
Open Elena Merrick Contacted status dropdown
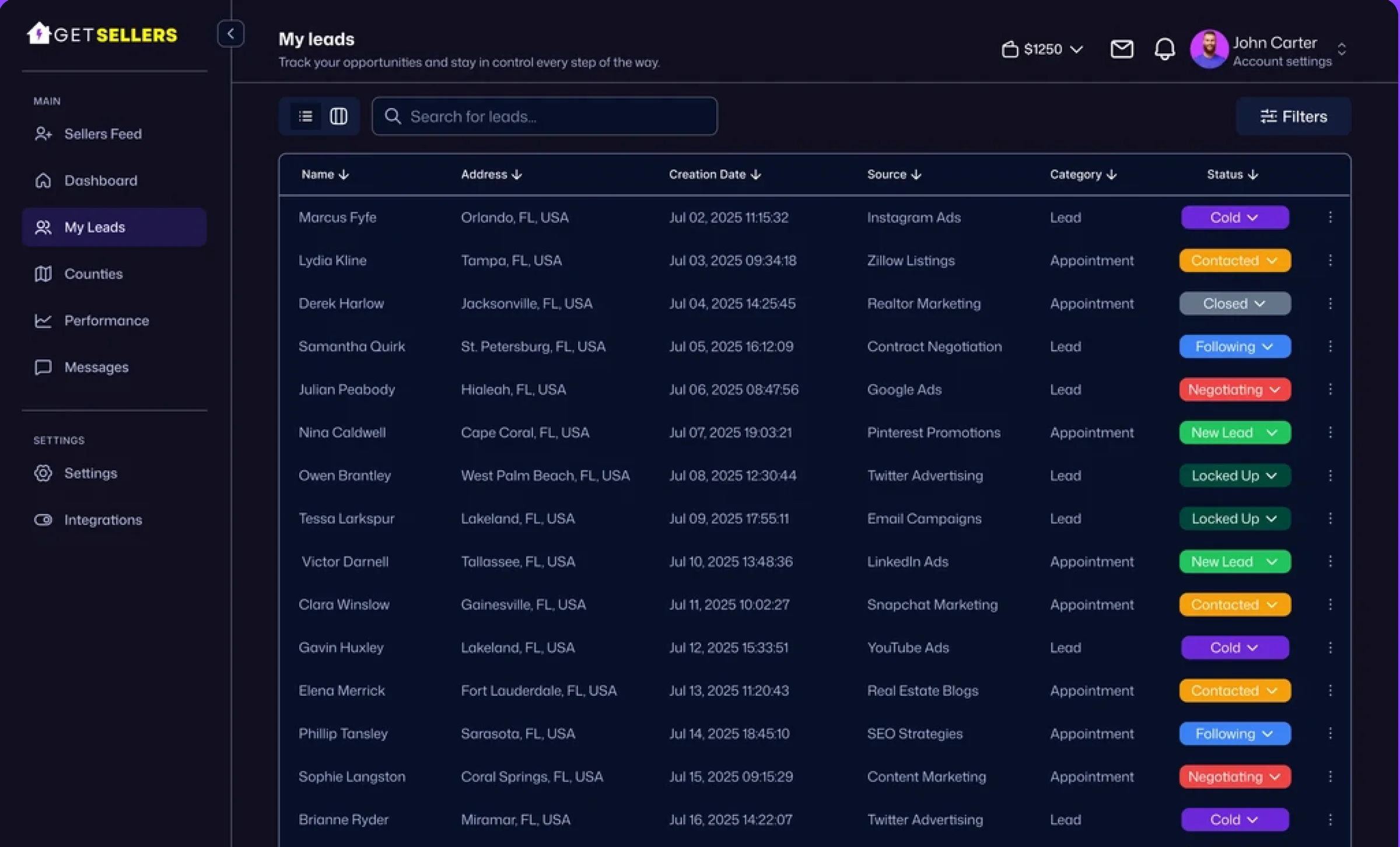pyautogui.click(x=1234, y=691)
